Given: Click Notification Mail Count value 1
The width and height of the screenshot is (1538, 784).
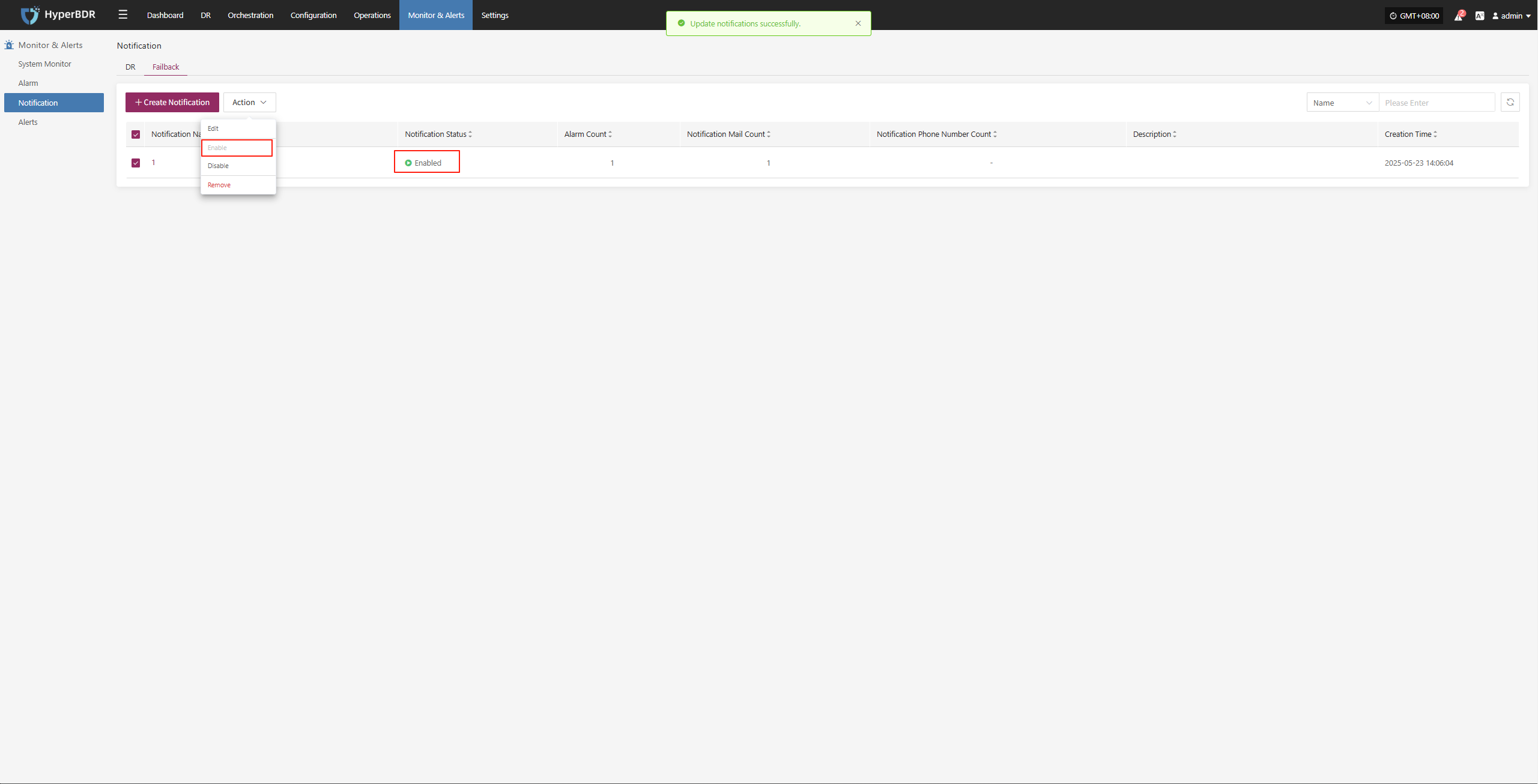Looking at the screenshot, I should click(x=768, y=163).
